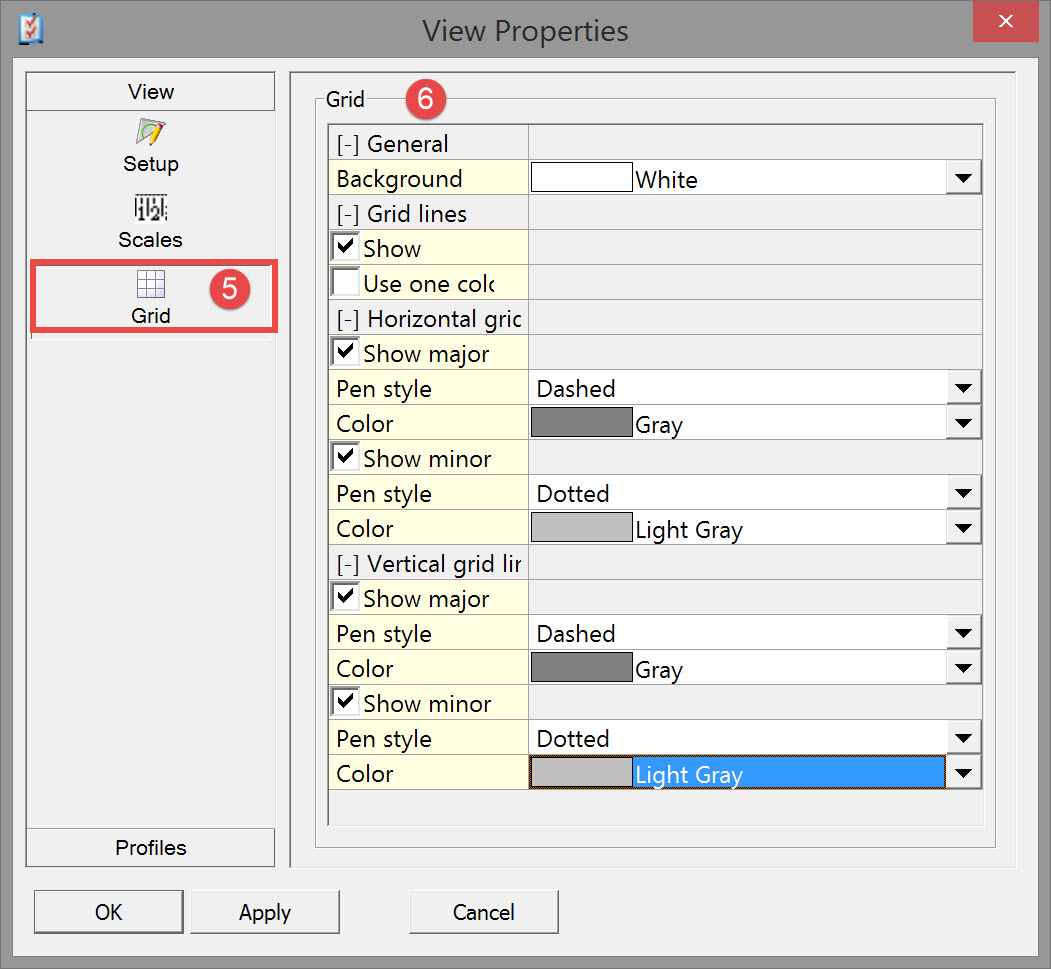Open the Background color dropdown
The height and width of the screenshot is (969, 1051).
click(963, 179)
